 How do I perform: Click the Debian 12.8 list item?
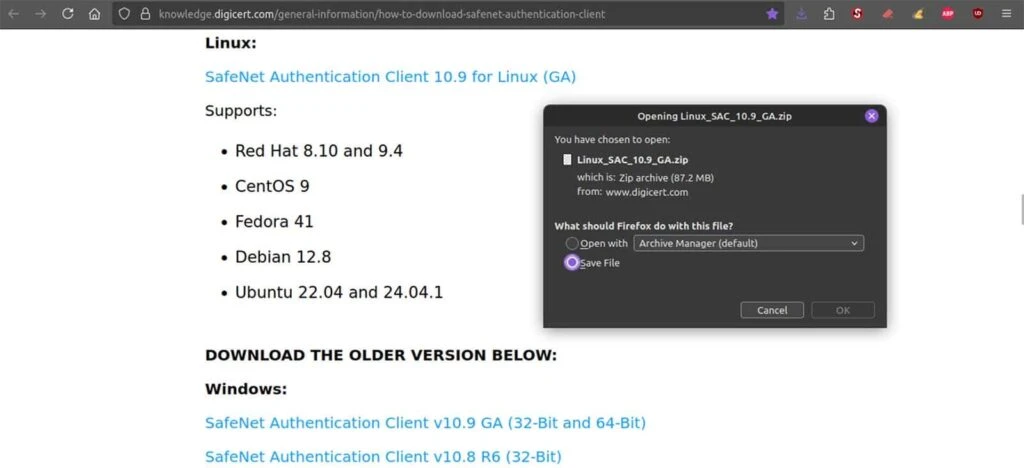tap(283, 257)
